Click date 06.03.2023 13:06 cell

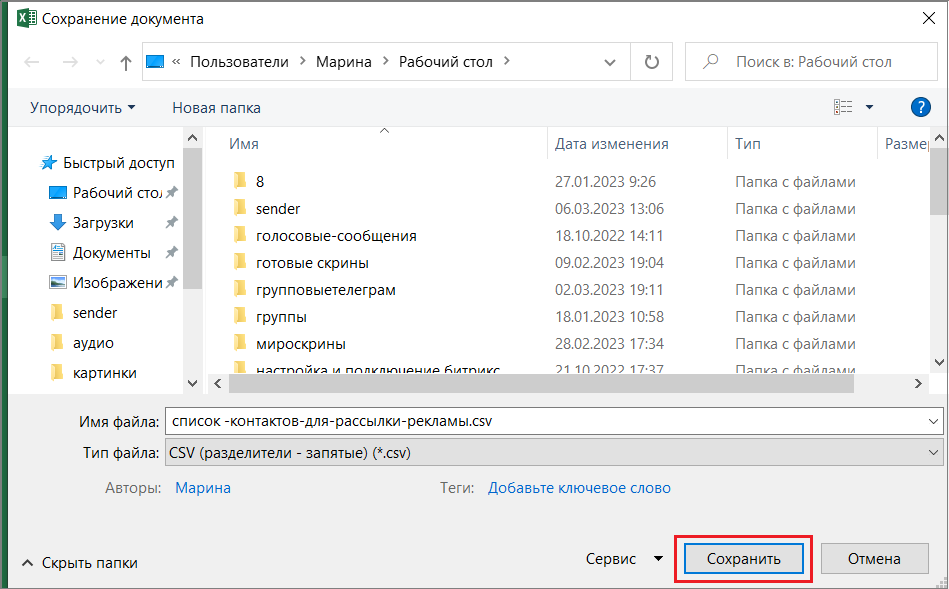click(x=609, y=209)
